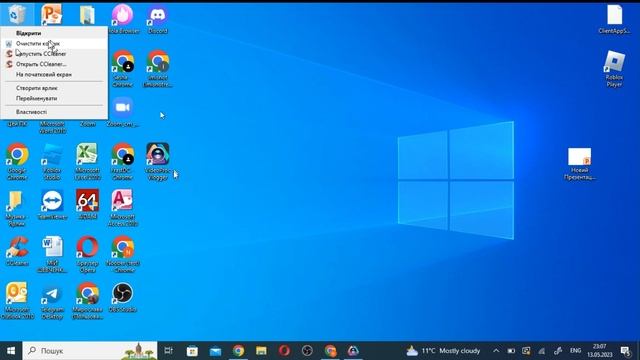Open File Explorer from the taskbar
The height and width of the screenshot is (360, 640).
[261, 351]
